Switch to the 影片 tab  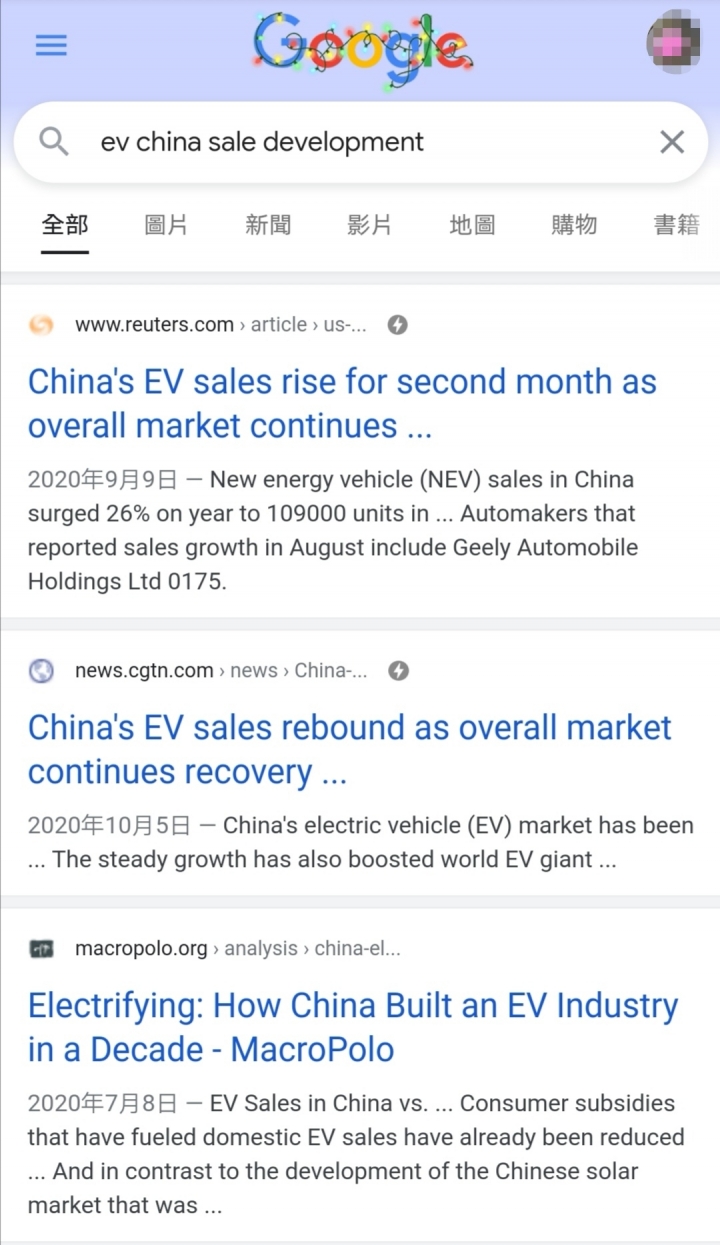[x=370, y=225]
